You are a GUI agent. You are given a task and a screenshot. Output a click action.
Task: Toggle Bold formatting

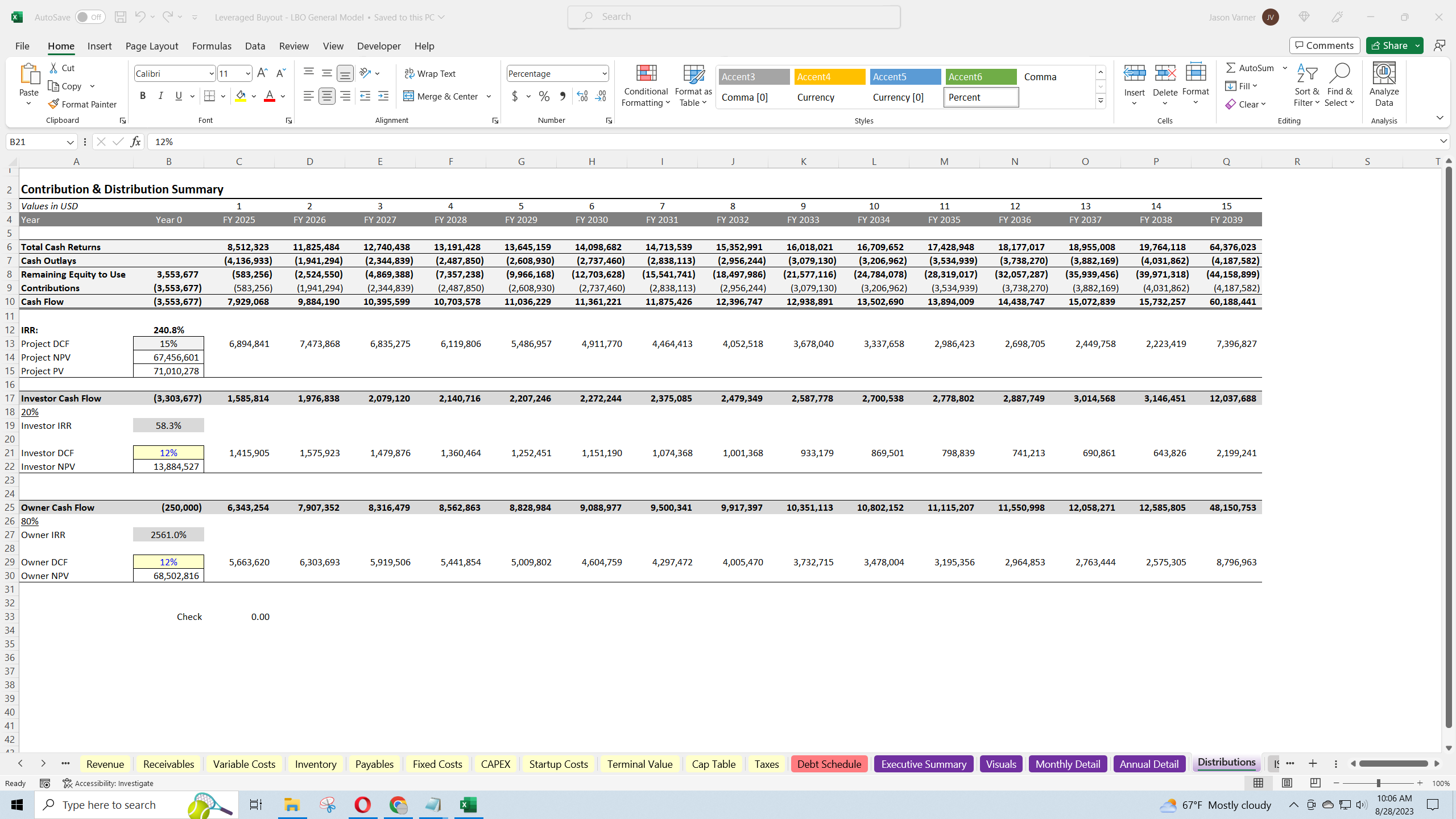[143, 96]
